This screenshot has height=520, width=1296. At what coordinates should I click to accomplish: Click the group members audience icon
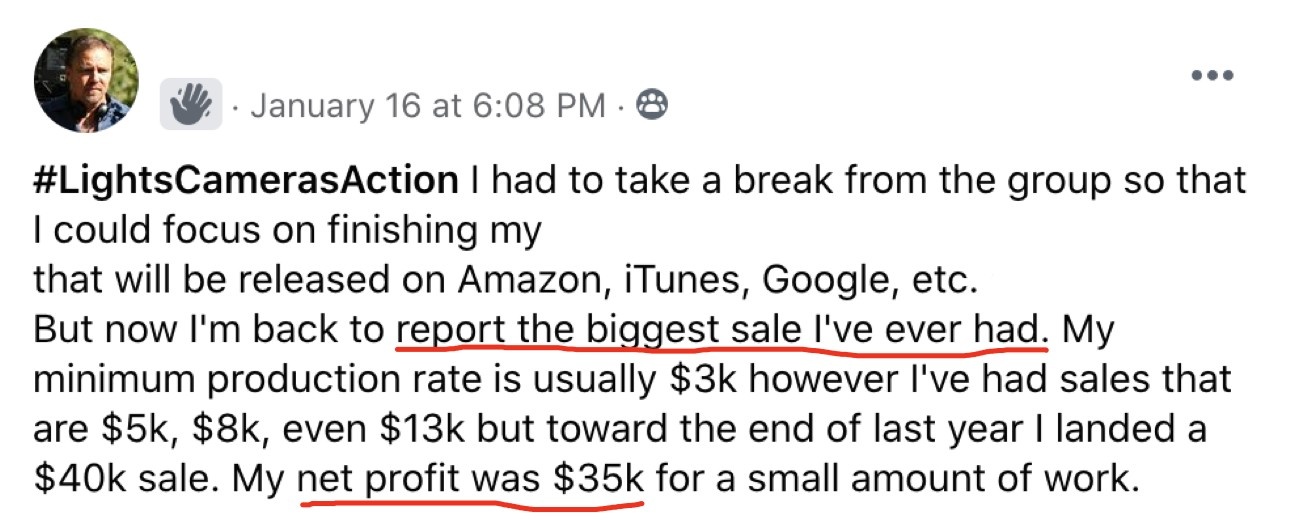tap(652, 103)
